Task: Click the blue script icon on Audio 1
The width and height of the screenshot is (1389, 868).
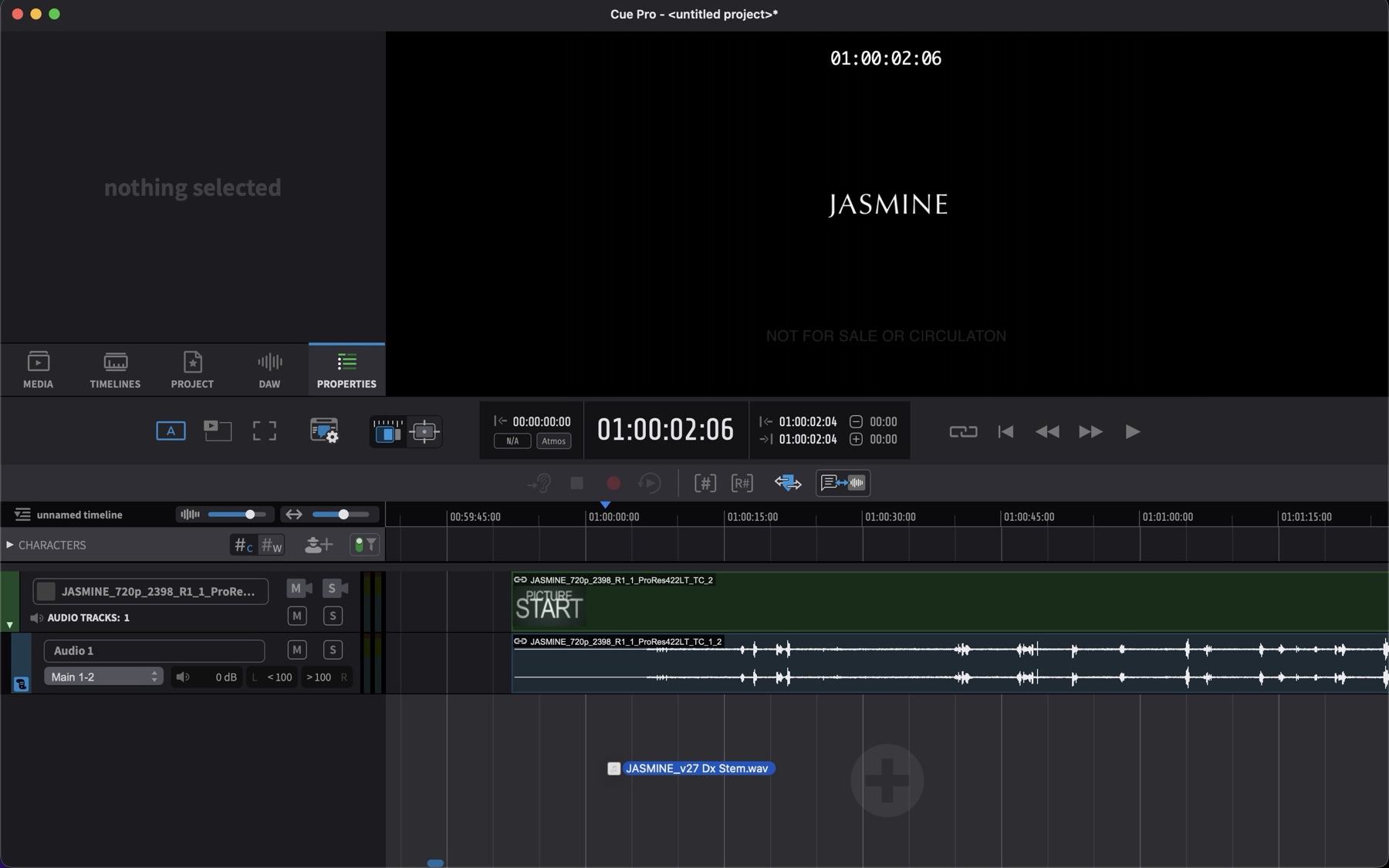Action: click(21, 684)
